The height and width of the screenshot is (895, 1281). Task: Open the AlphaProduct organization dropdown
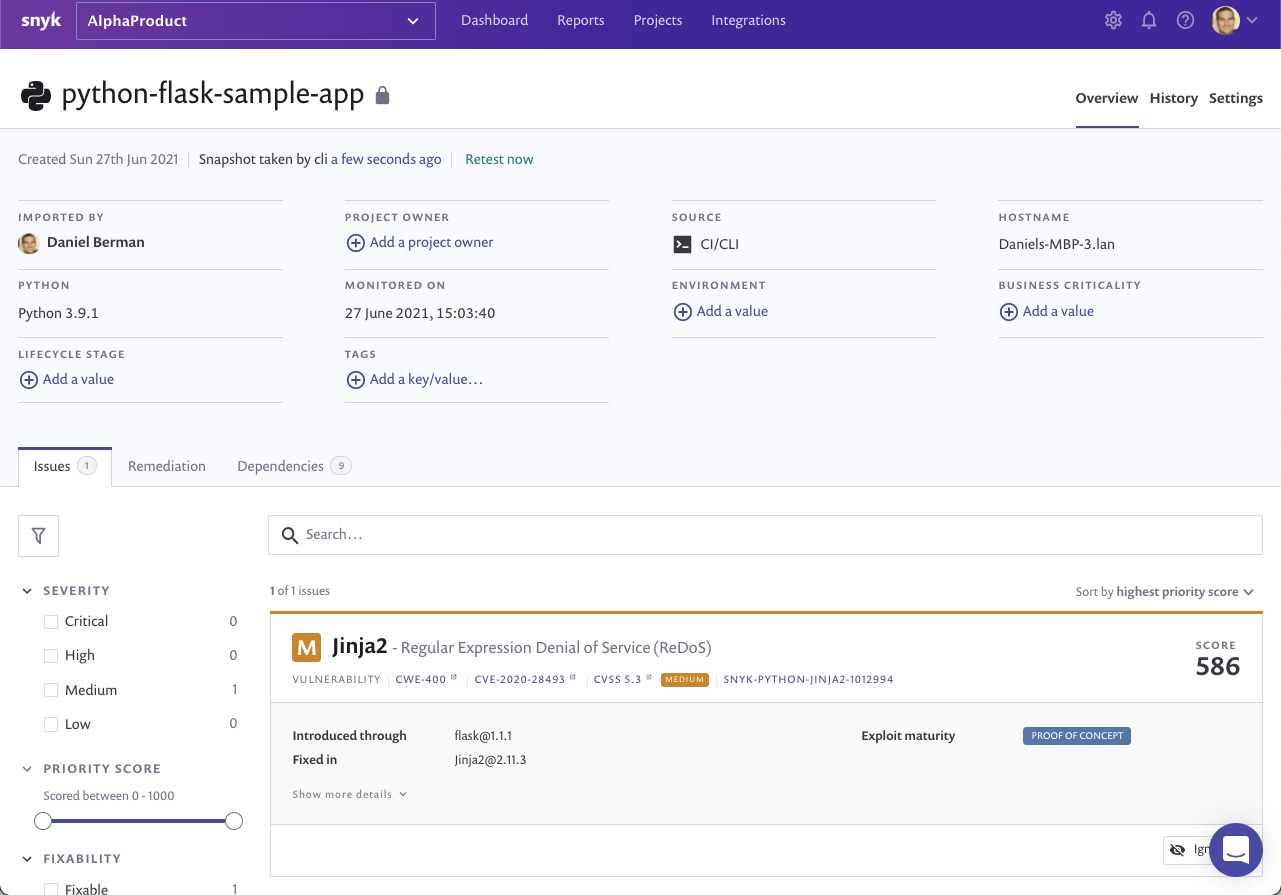point(256,21)
